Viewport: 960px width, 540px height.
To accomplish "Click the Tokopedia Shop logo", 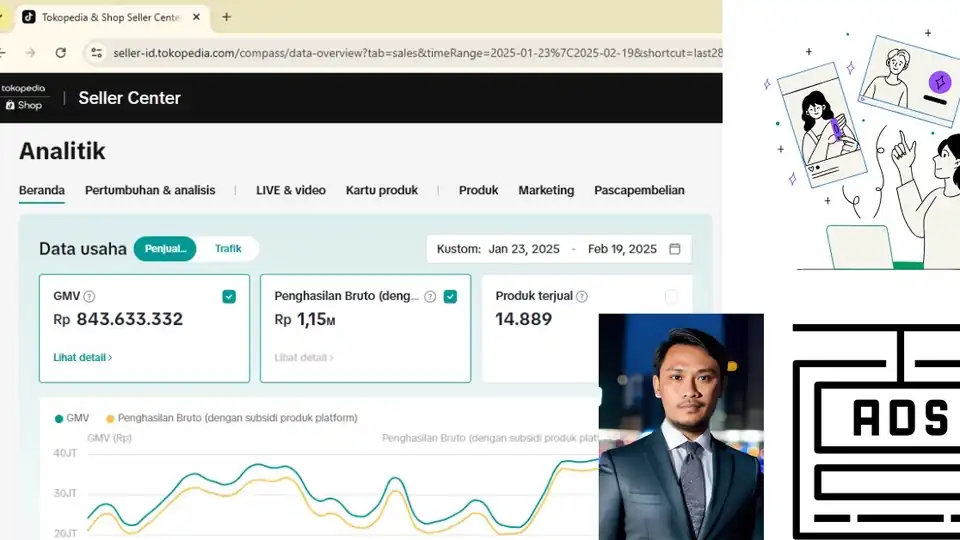I will pos(23,97).
